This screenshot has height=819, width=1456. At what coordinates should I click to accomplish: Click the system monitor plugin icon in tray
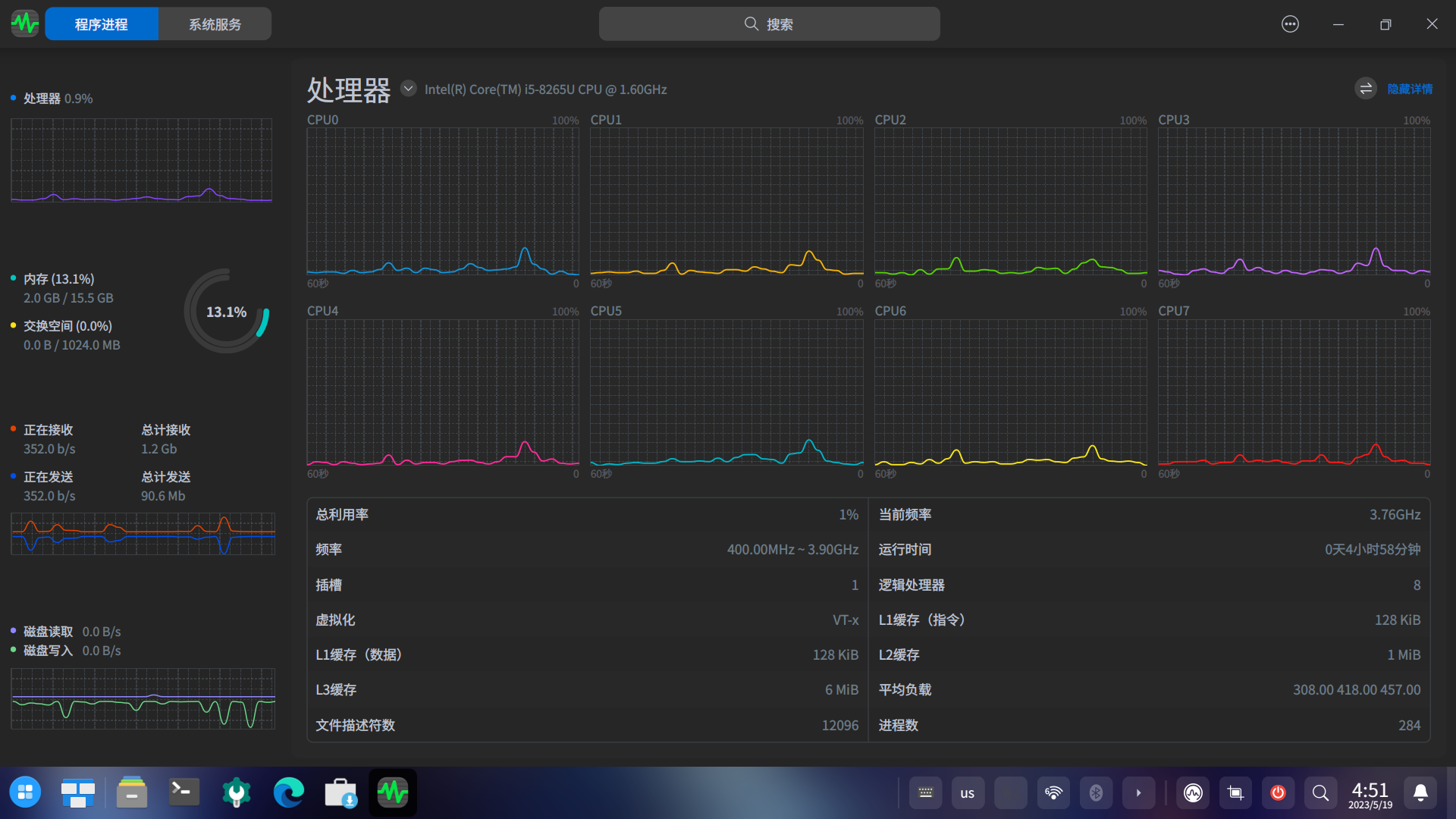pos(1193,793)
